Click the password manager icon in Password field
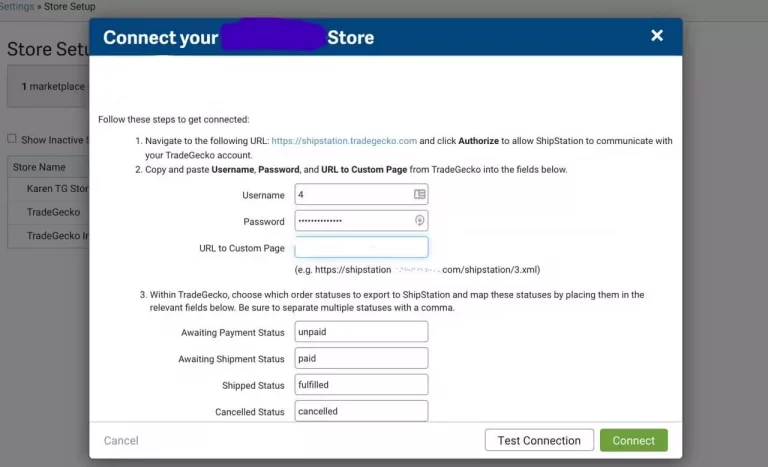The image size is (768, 467). [x=419, y=221]
